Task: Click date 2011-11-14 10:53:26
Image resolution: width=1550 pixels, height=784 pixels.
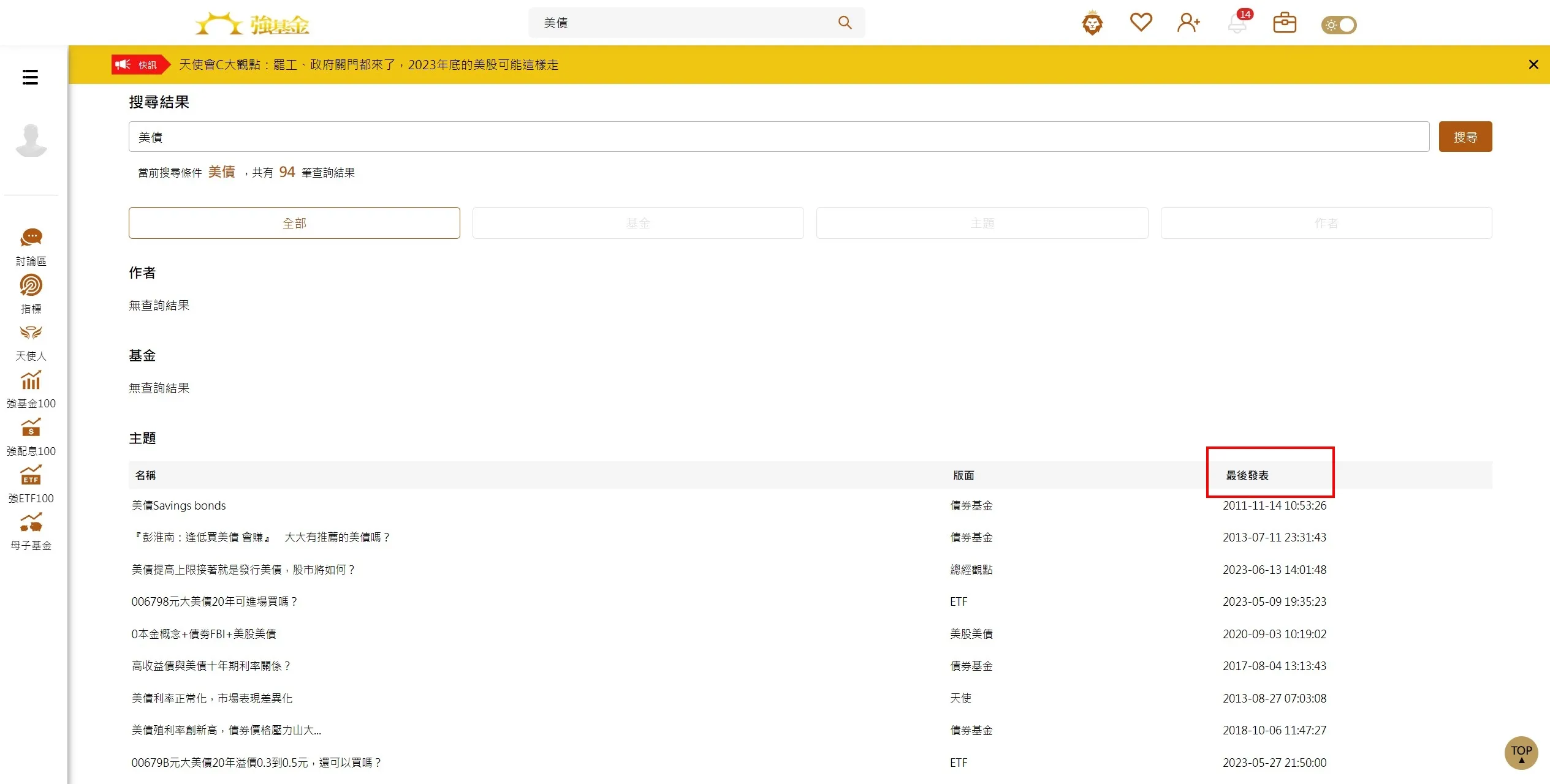Action: (1274, 505)
